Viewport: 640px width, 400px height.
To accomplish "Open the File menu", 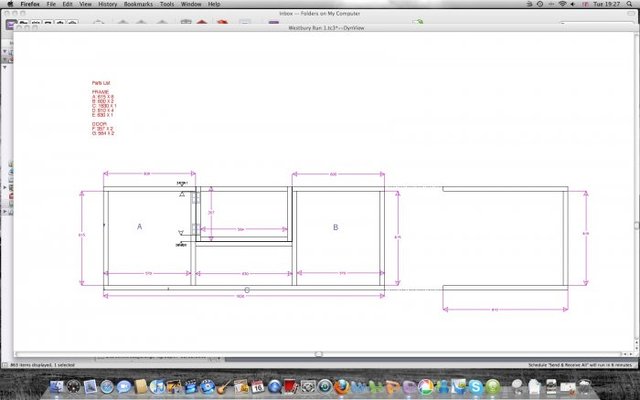I will coord(50,4).
